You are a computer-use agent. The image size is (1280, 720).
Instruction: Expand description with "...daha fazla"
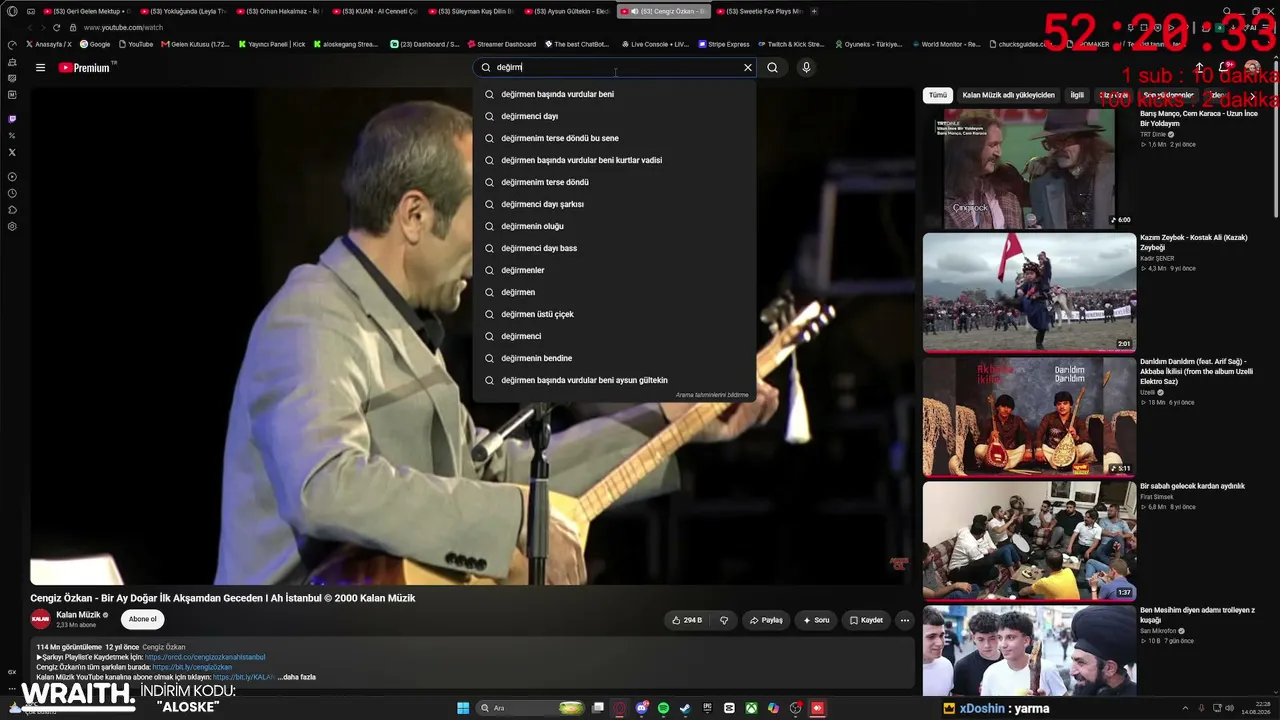tap(297, 677)
